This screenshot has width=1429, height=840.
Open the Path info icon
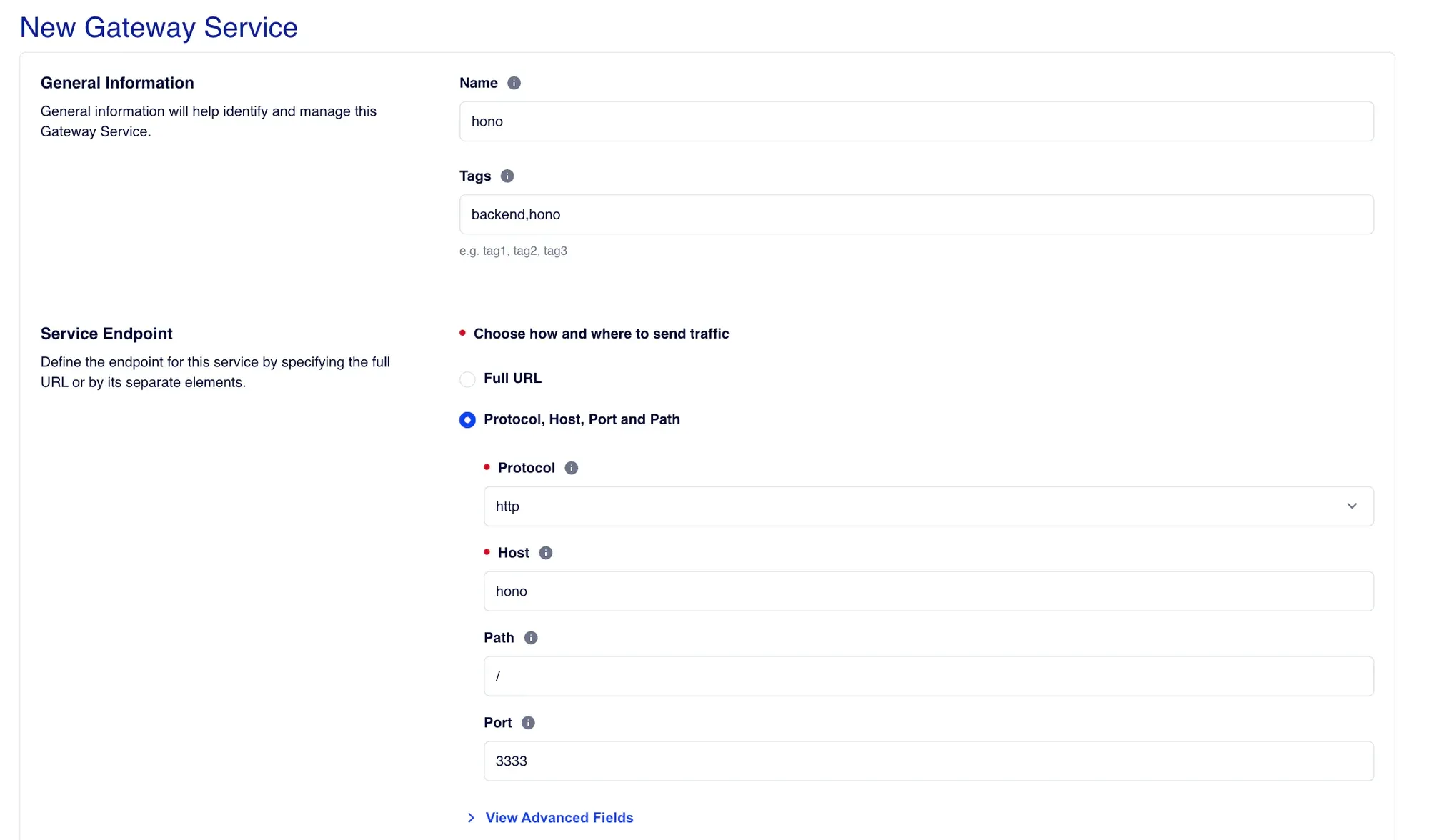pyautogui.click(x=531, y=638)
